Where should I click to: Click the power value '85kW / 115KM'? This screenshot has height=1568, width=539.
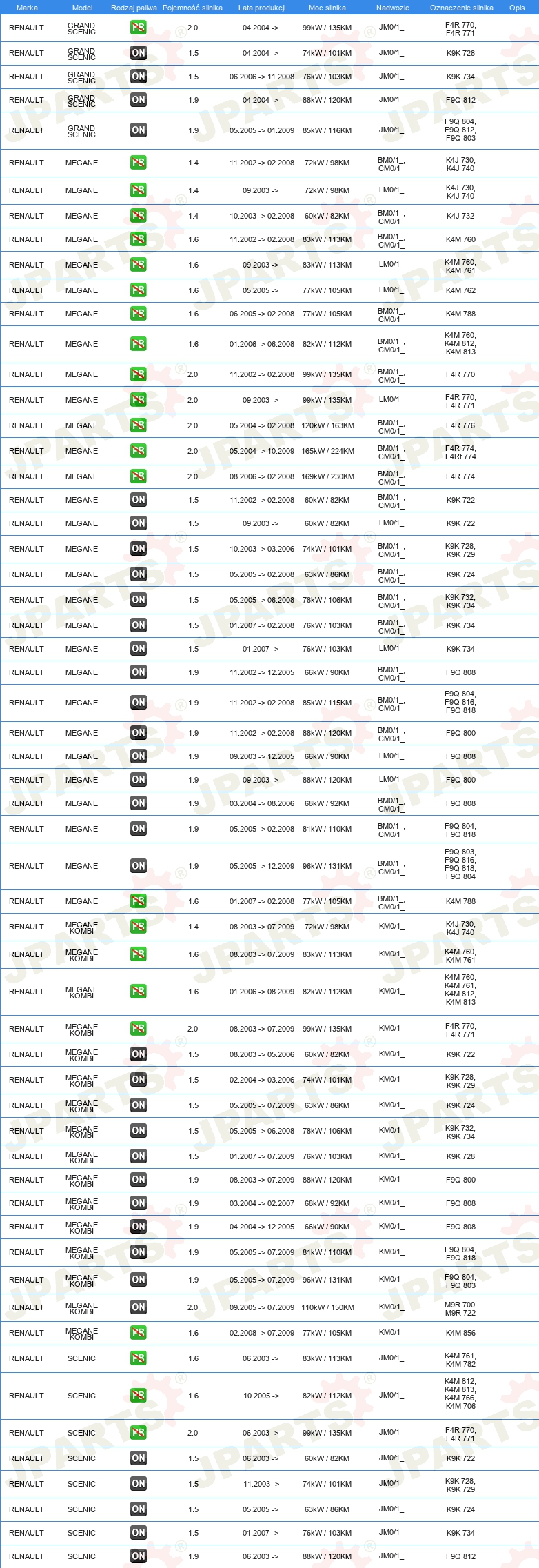(327, 703)
